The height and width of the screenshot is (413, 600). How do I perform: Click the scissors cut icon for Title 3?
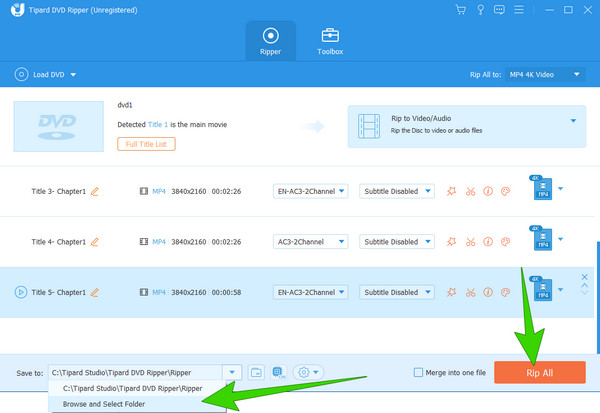(470, 191)
